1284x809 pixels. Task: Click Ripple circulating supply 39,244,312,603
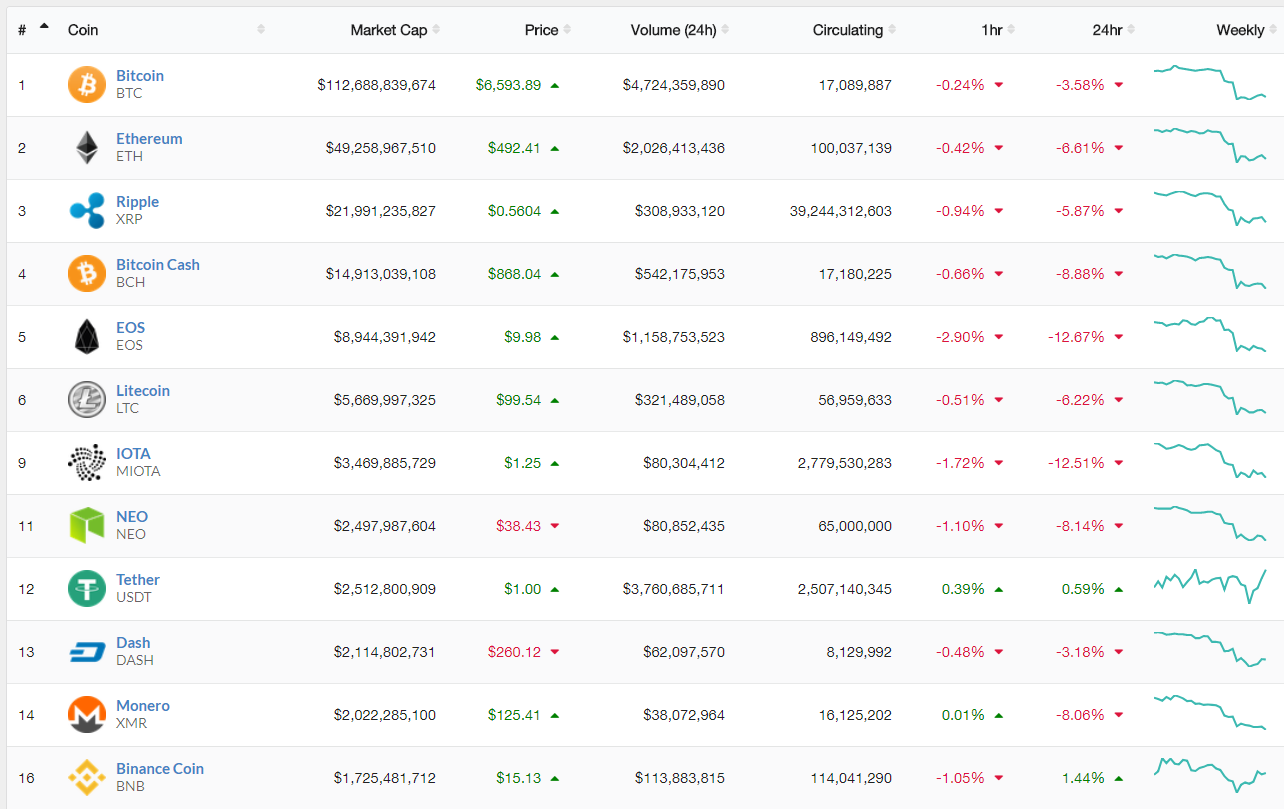pyautogui.click(x=839, y=211)
